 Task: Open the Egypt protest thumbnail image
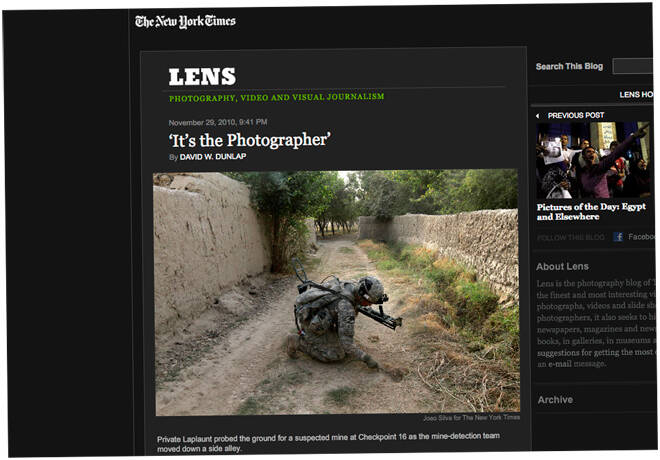click(x=593, y=160)
